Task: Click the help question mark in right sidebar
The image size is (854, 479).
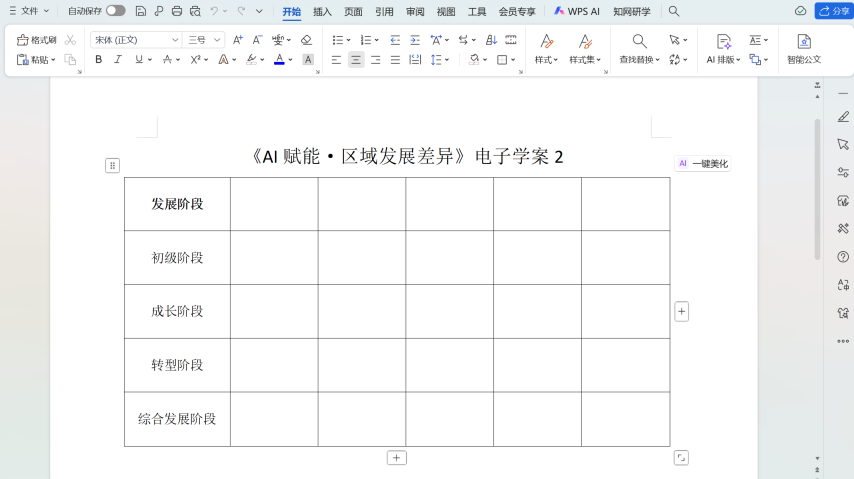Action: [x=843, y=257]
